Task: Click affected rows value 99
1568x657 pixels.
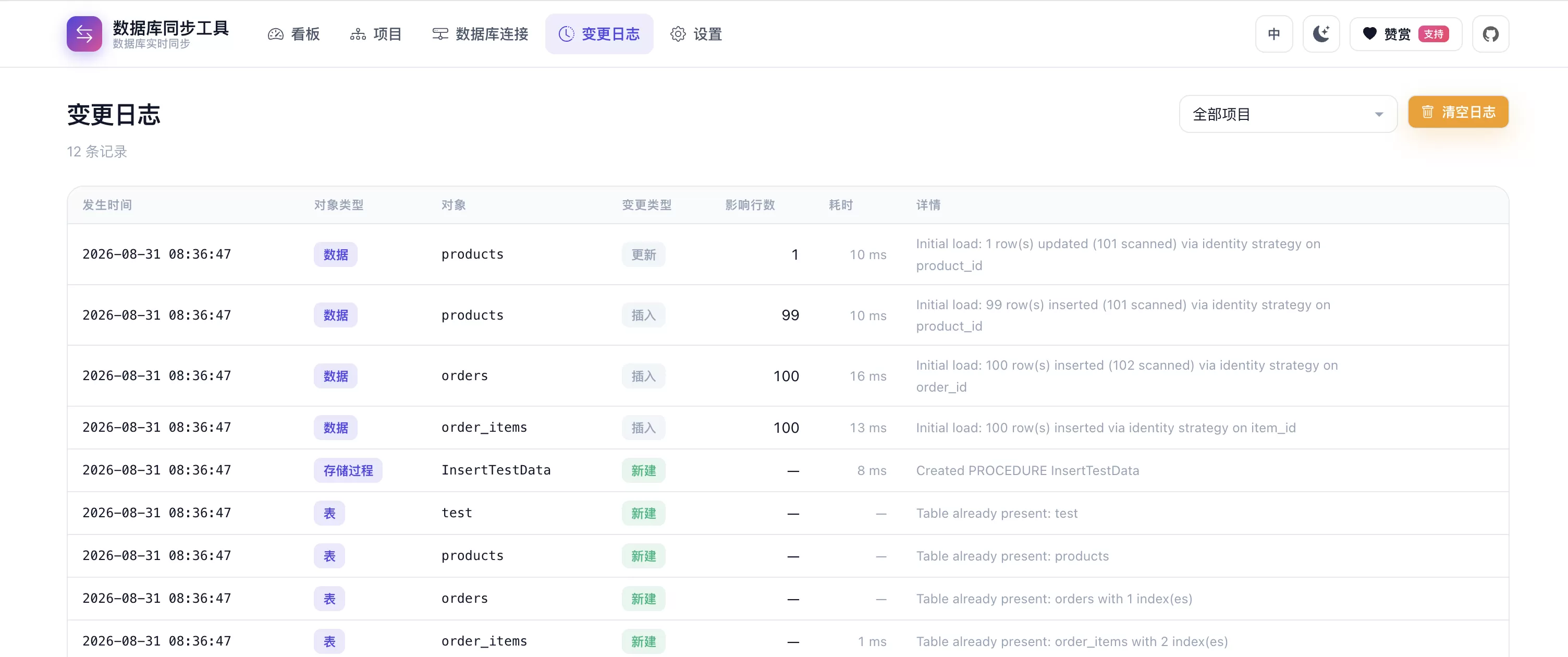Action: (x=790, y=315)
